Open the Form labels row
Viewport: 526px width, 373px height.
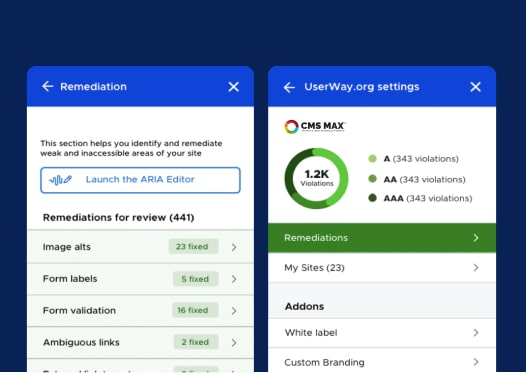pyautogui.click(x=140, y=279)
